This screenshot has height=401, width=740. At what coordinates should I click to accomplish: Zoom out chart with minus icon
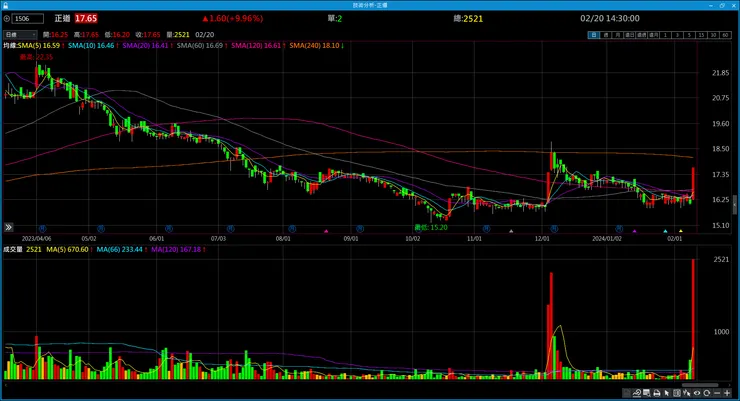click(x=717, y=393)
